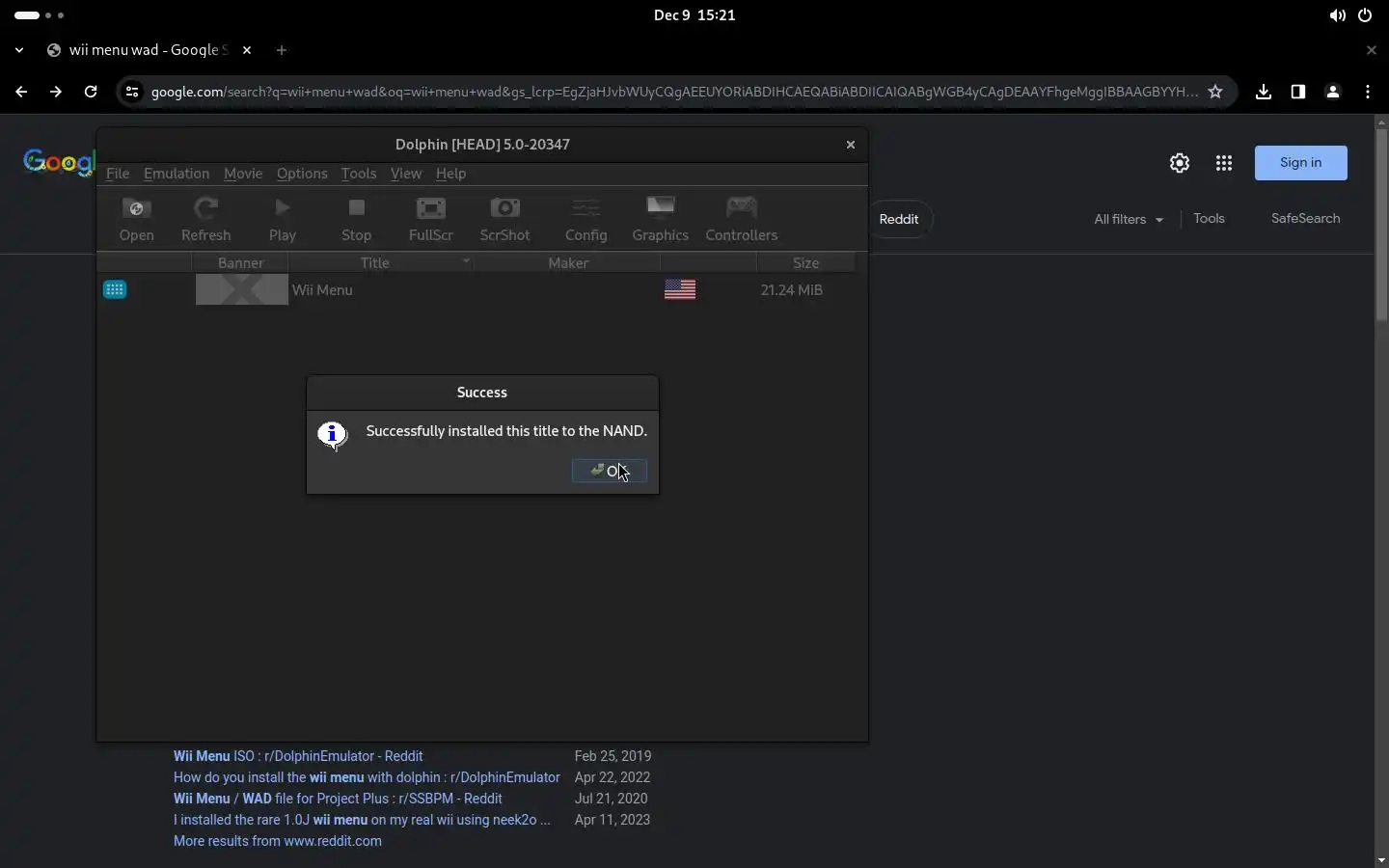Click the FullScr toolbar icon
The height and width of the screenshot is (868, 1389).
pyautogui.click(x=431, y=219)
